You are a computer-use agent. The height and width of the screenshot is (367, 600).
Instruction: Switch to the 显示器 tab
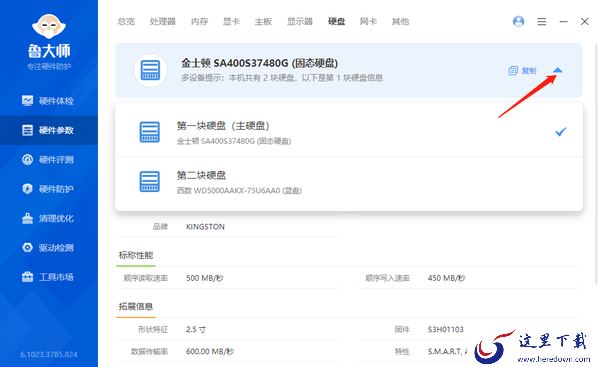(300, 21)
